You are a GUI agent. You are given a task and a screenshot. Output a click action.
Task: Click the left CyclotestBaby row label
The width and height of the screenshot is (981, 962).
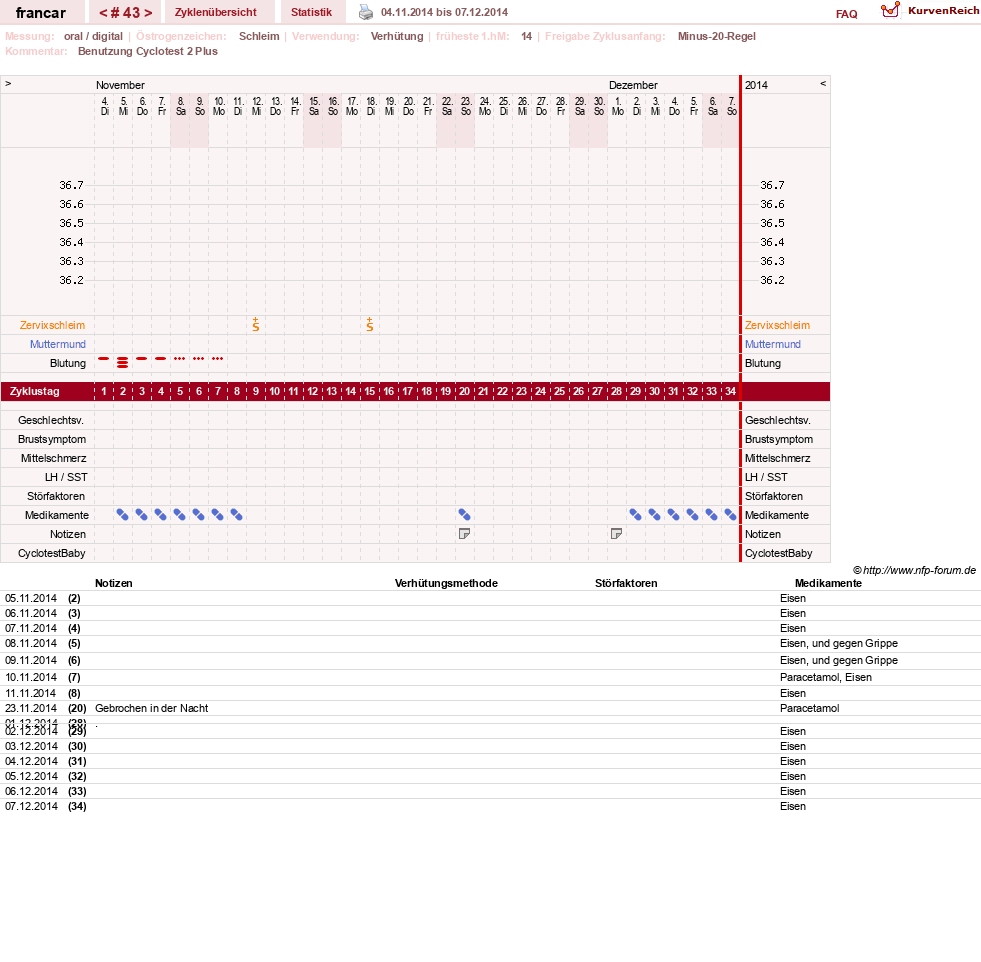click(52, 553)
